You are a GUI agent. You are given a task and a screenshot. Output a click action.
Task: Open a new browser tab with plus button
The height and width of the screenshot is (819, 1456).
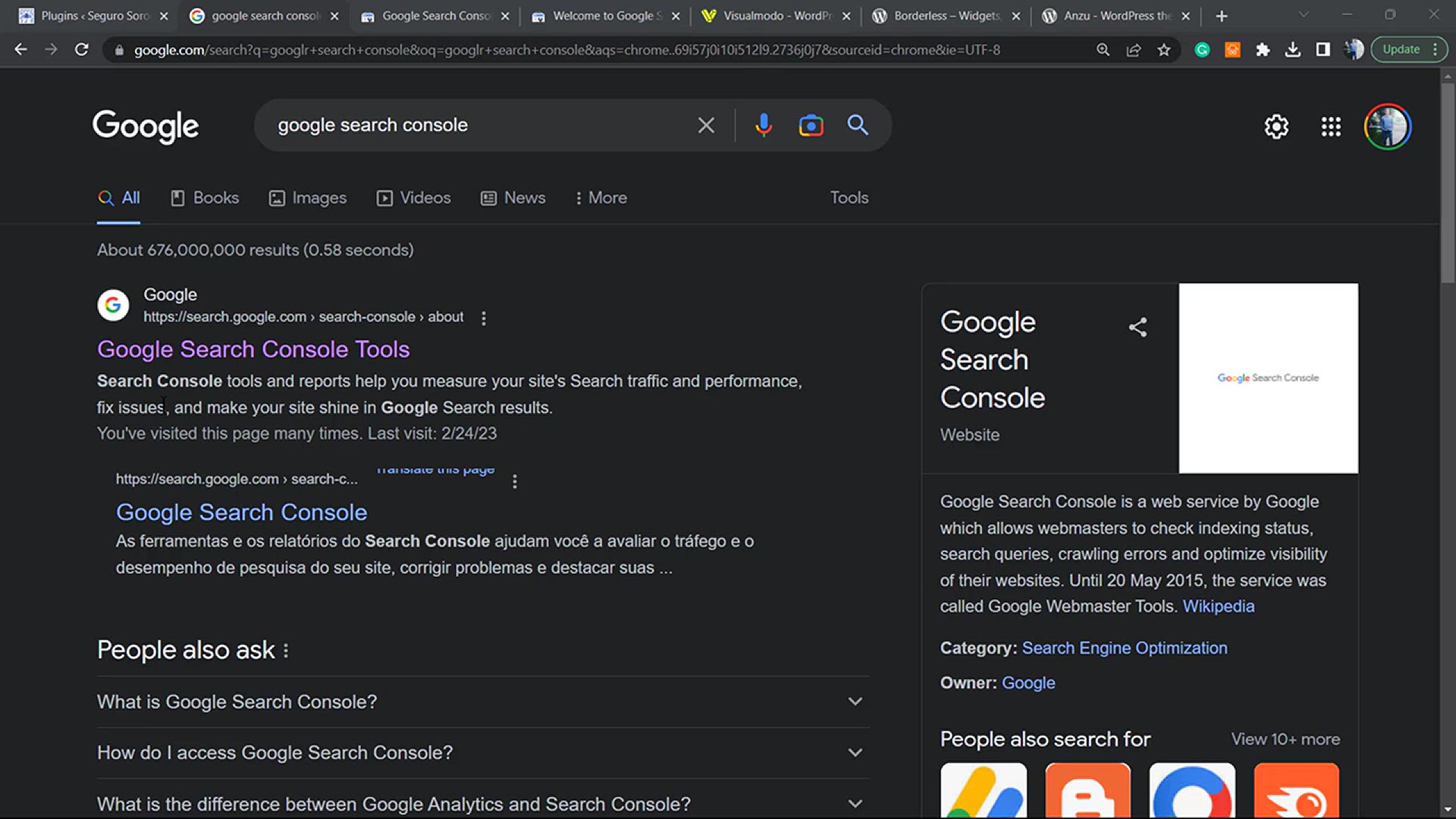point(1221,16)
